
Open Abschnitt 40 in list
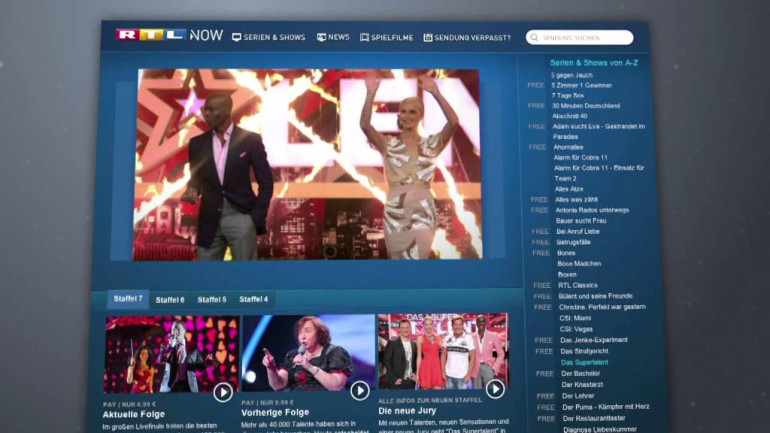point(570,116)
